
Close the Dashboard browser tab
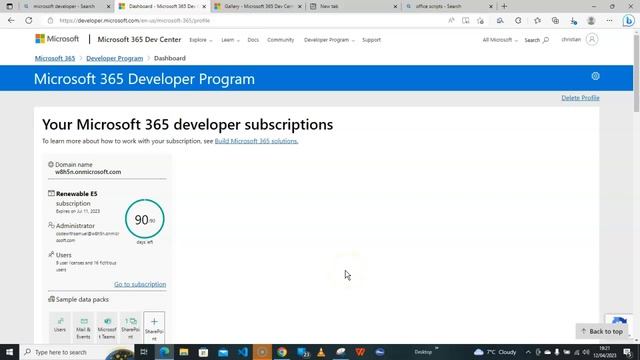coord(204,7)
